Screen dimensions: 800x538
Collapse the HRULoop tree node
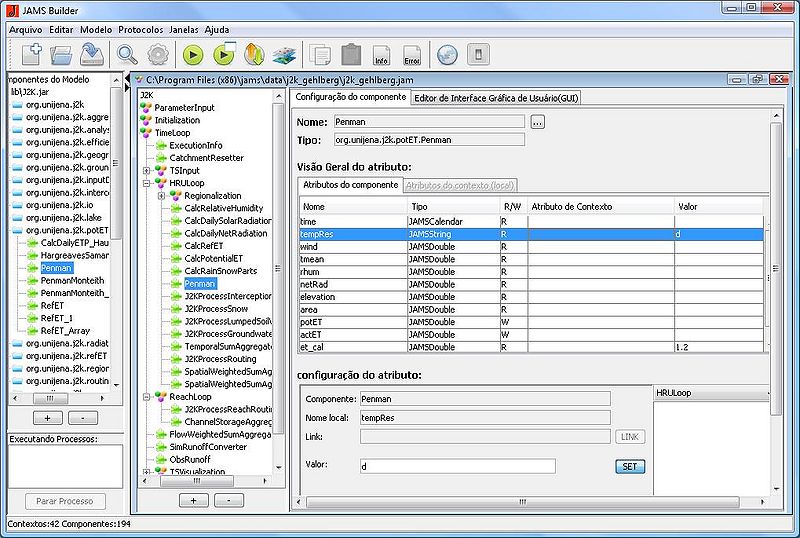147,184
